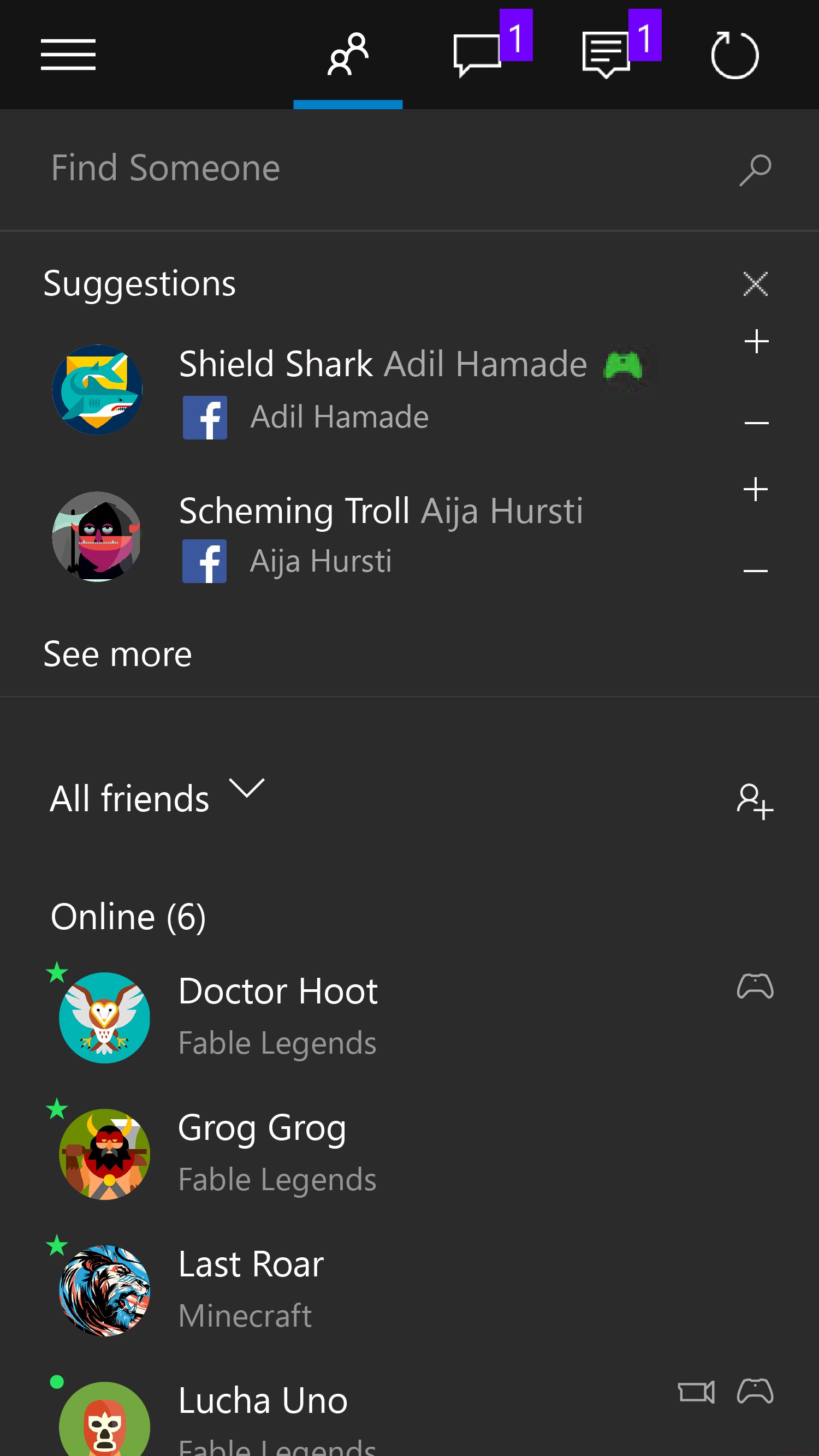The height and width of the screenshot is (1456, 819).
Task: Open the Messages tab with badge
Action: tap(478, 55)
